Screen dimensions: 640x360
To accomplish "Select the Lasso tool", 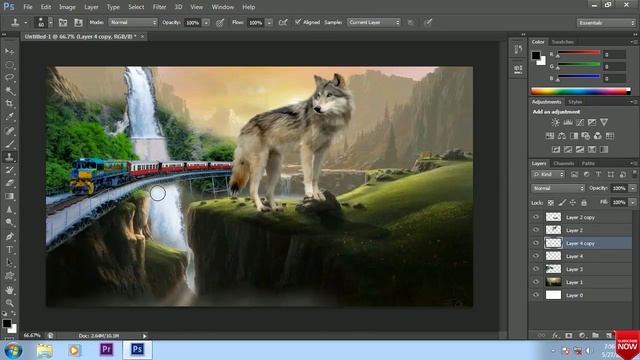I will click(9, 78).
